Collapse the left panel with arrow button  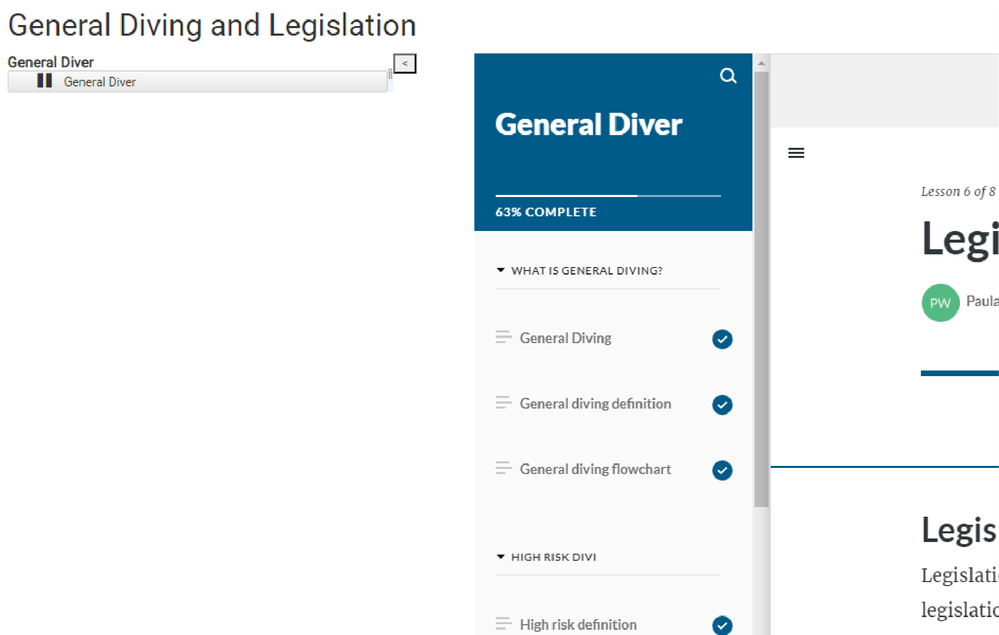[x=404, y=64]
